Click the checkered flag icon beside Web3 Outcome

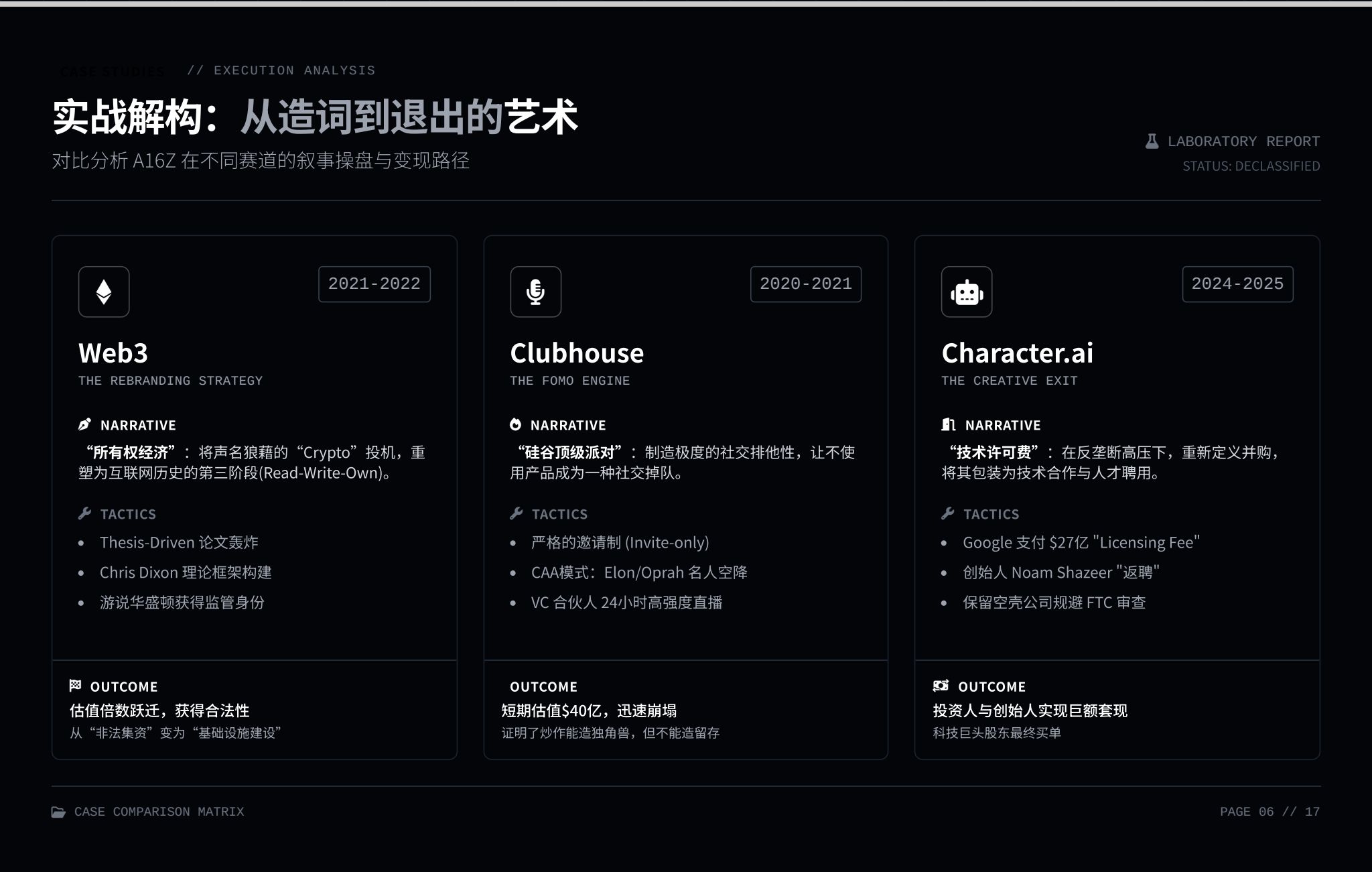coord(75,686)
